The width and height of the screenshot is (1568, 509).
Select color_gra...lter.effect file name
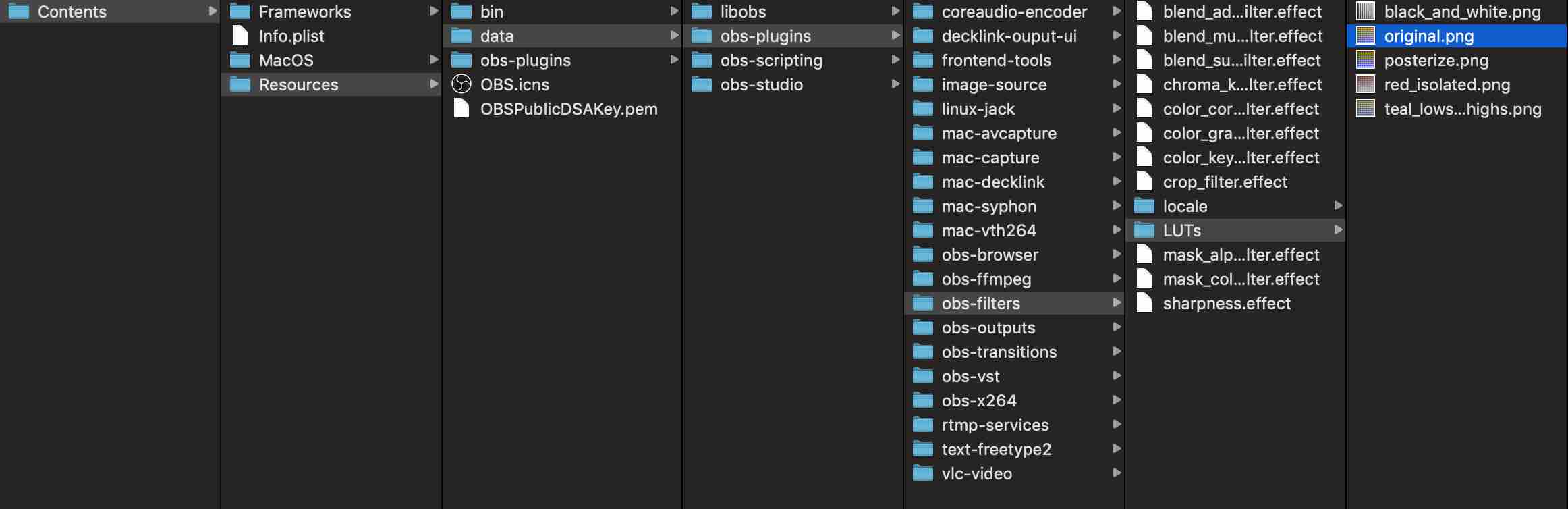pos(1240,134)
